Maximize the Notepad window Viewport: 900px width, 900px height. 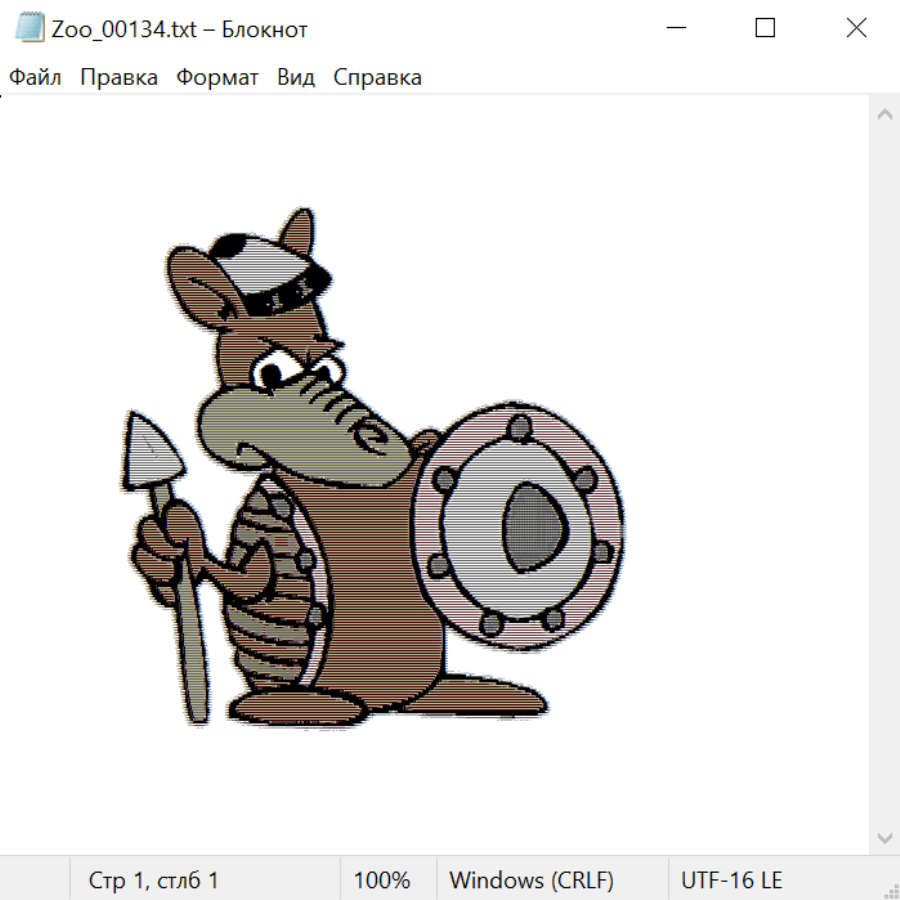[x=765, y=29]
